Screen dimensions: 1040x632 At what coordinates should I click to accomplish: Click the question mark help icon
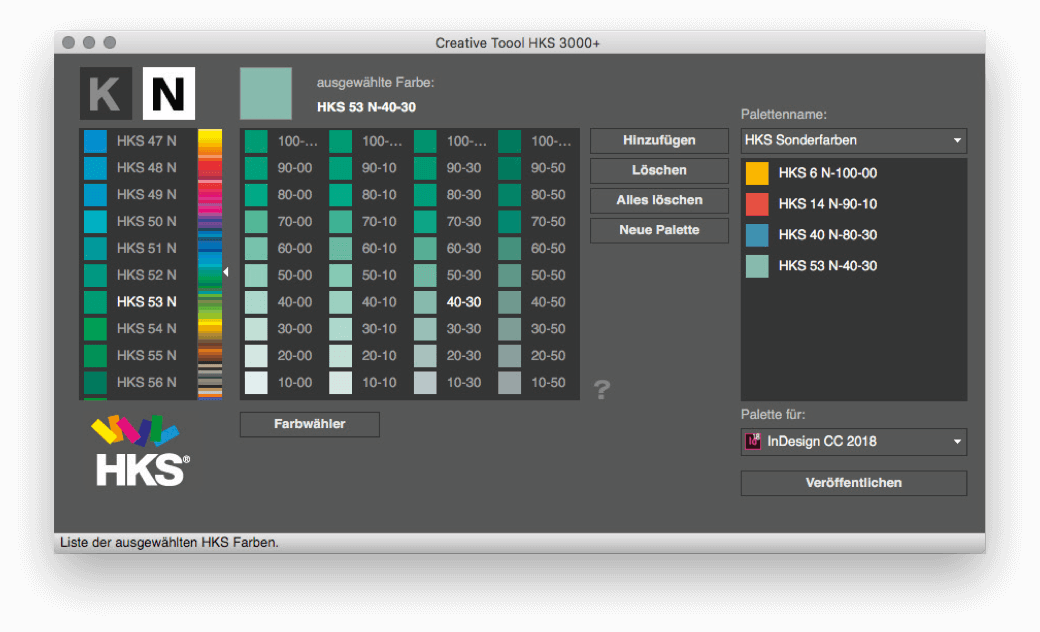[x=601, y=390]
